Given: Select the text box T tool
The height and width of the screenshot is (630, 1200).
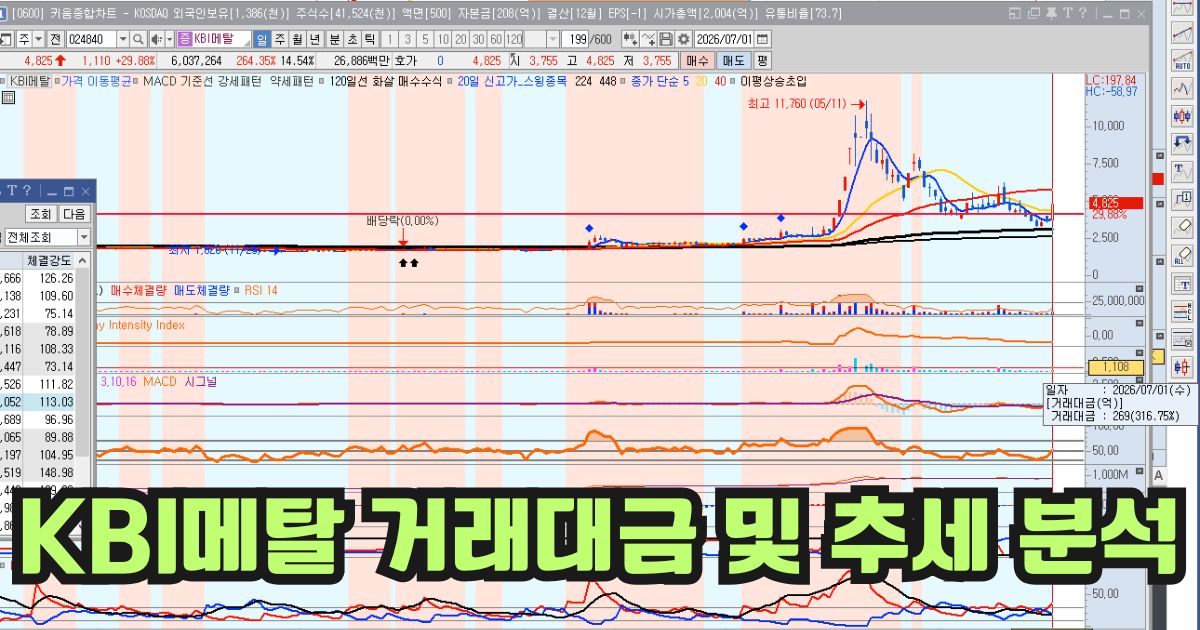Looking at the screenshot, I should 1183,284.
